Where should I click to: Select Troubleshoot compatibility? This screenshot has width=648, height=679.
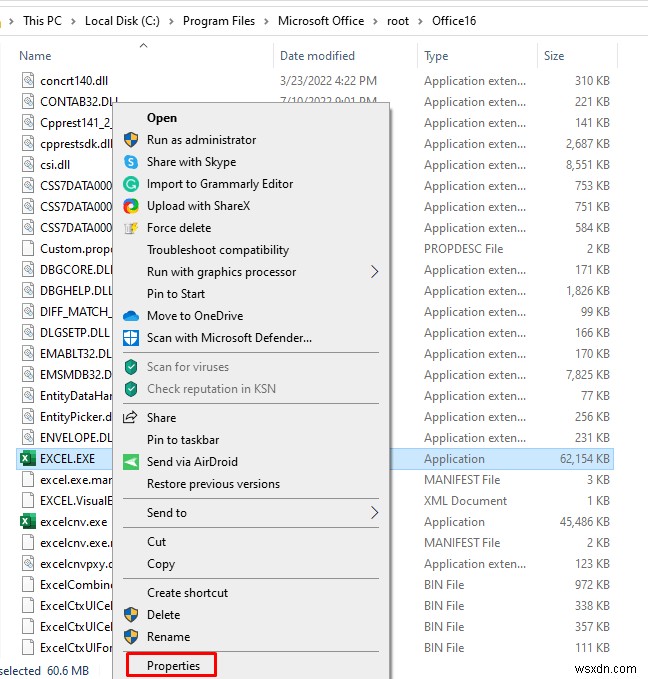point(218,250)
